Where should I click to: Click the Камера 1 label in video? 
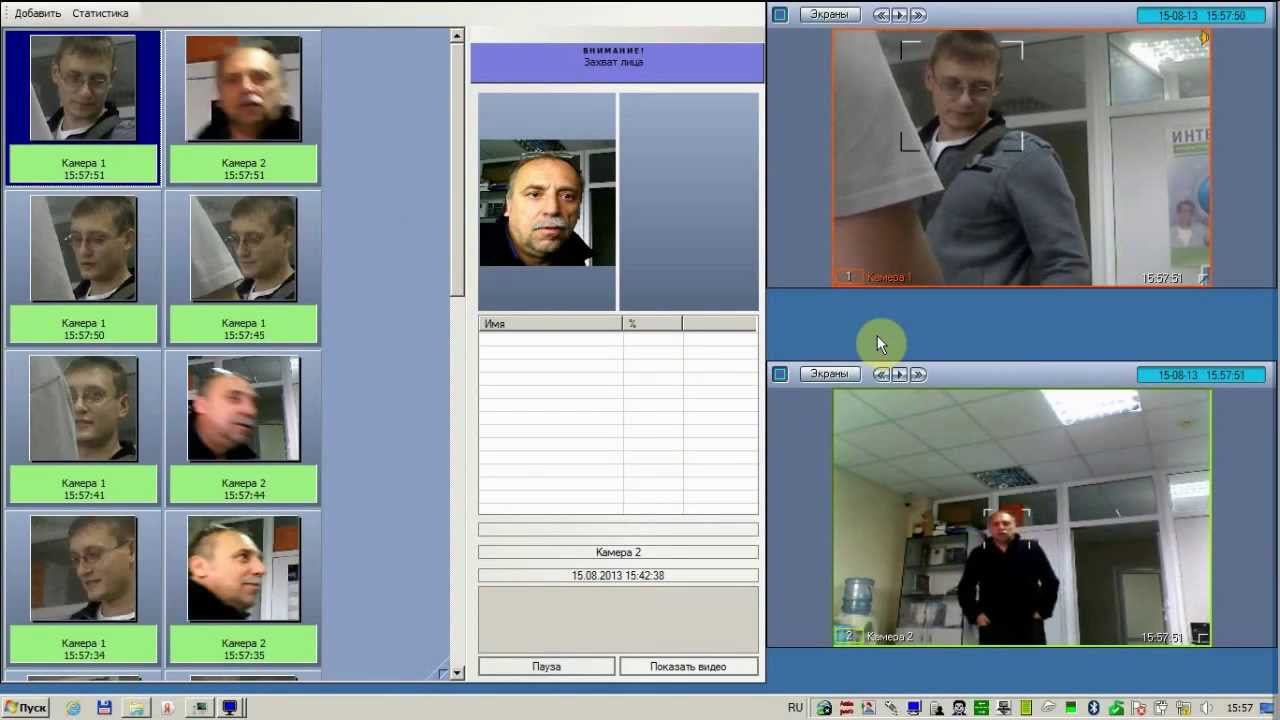(889, 277)
